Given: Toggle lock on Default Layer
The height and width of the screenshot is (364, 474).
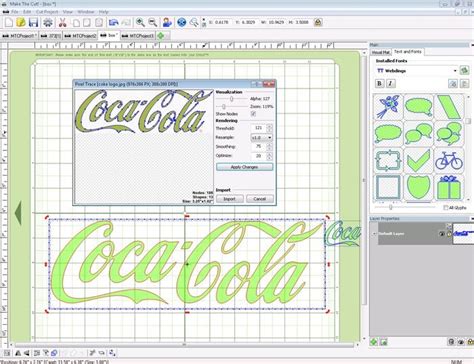Looking at the screenshot, I should coord(449,234).
